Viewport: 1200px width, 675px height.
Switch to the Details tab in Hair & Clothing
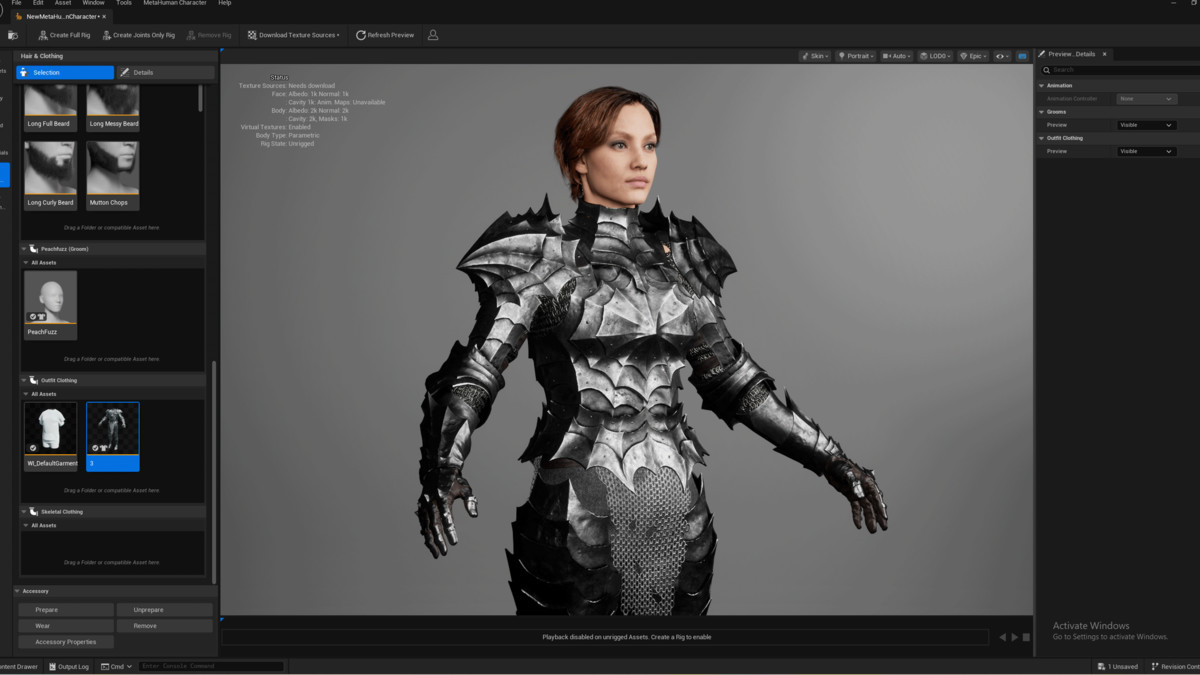tap(165, 73)
